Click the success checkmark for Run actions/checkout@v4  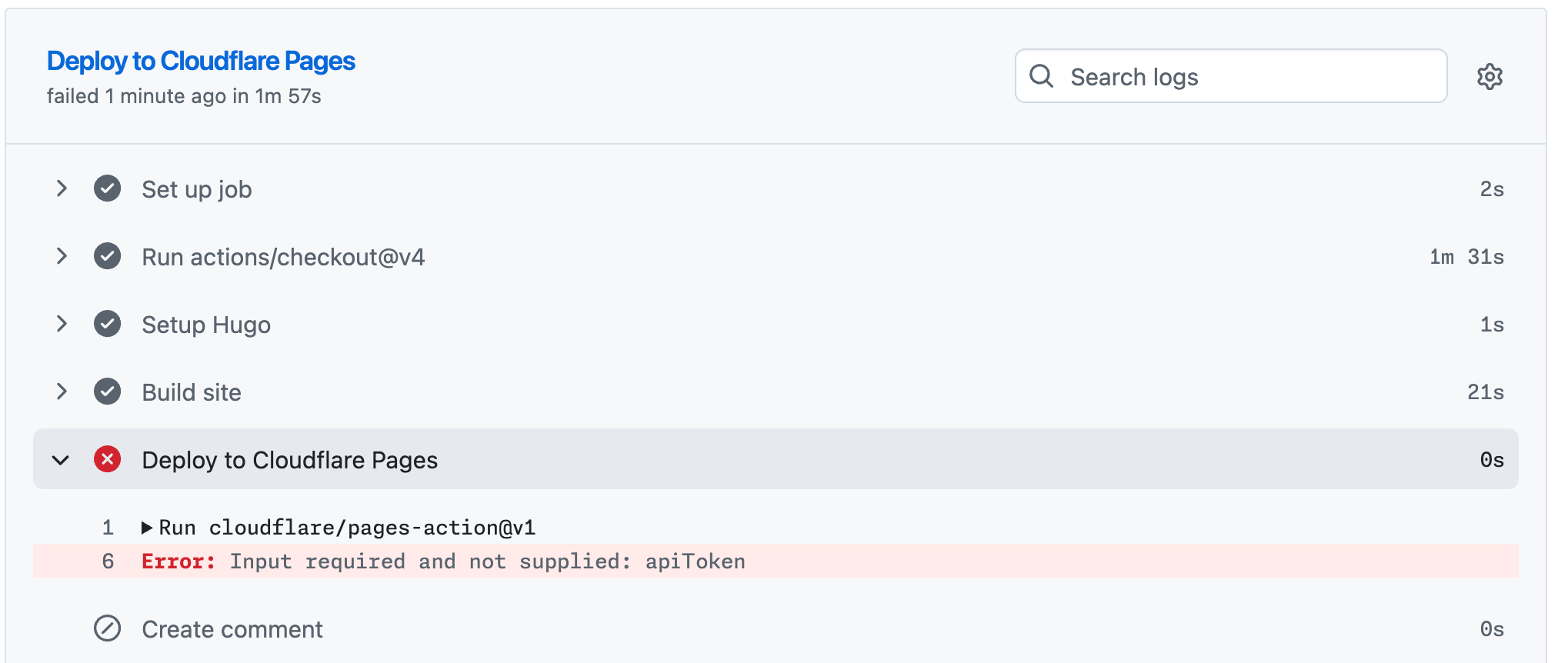(107, 256)
